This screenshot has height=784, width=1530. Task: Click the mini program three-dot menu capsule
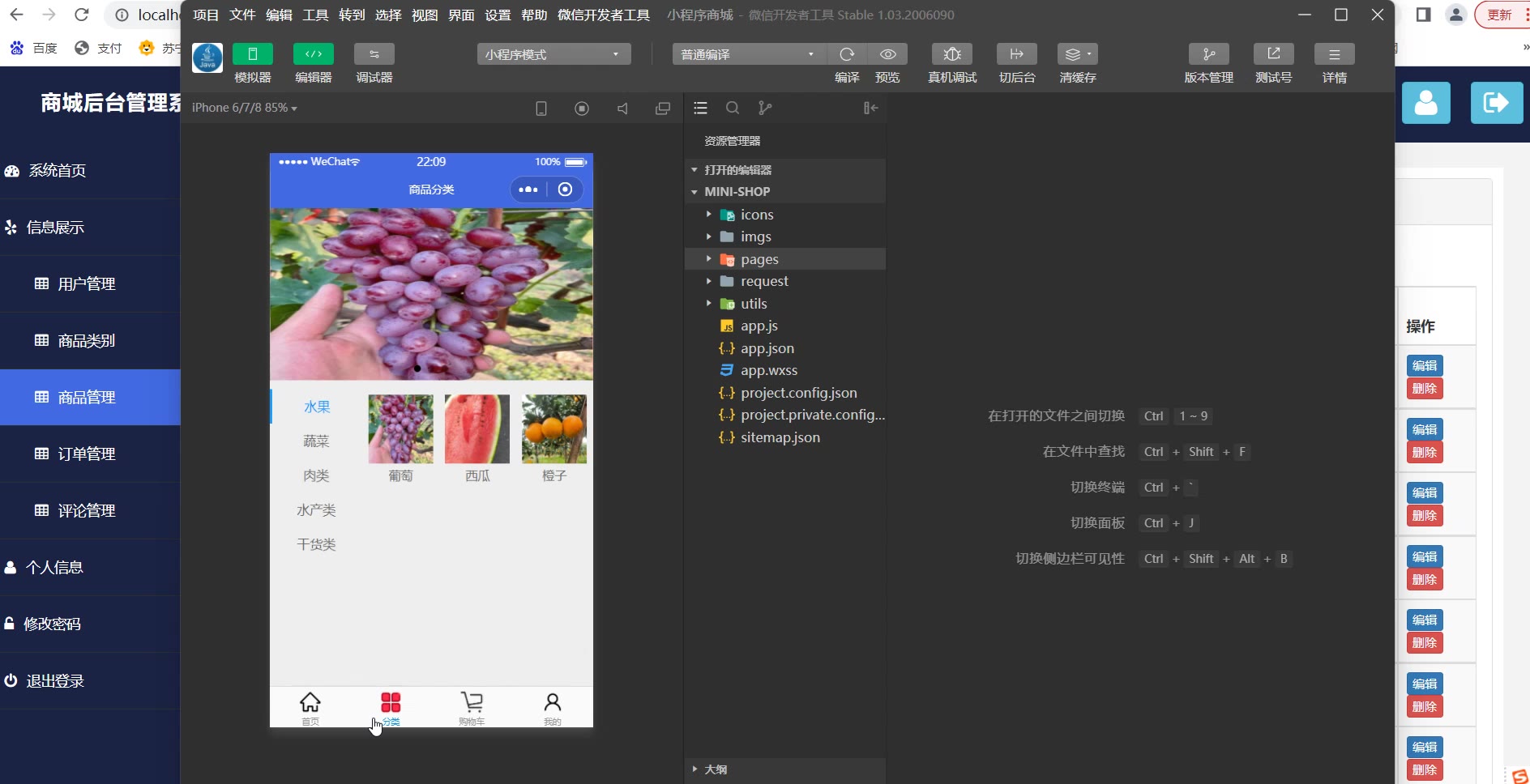click(528, 190)
